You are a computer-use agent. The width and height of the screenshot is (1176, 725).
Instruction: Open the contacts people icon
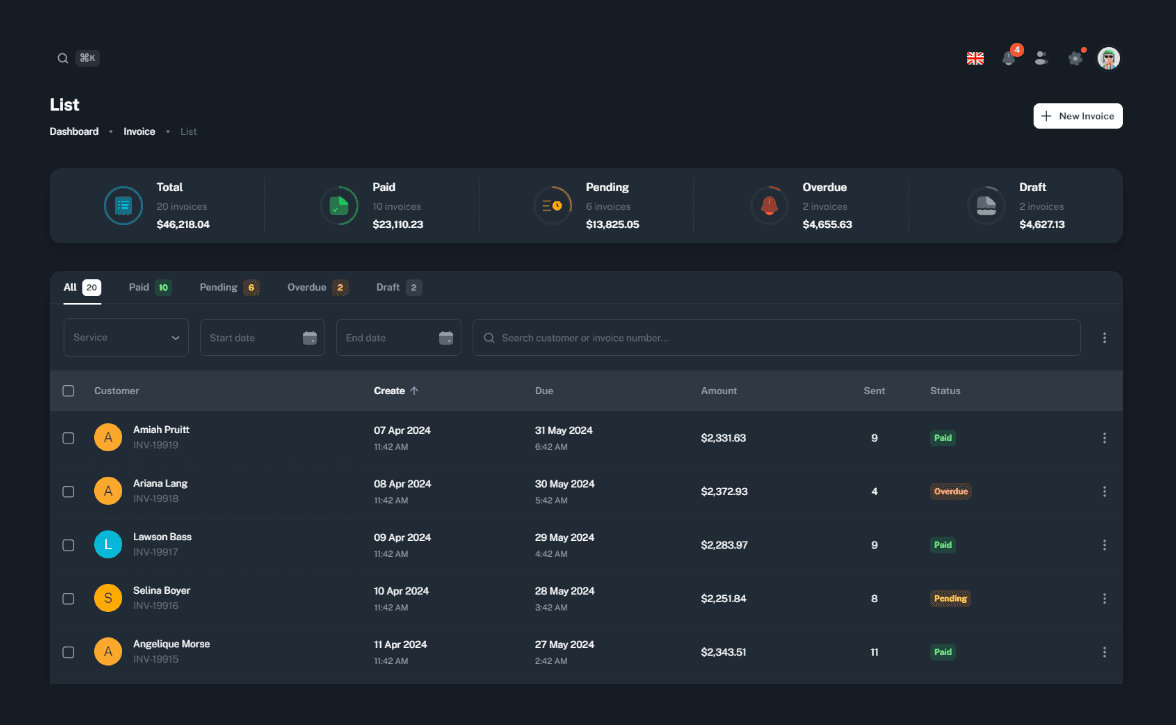tap(1041, 58)
